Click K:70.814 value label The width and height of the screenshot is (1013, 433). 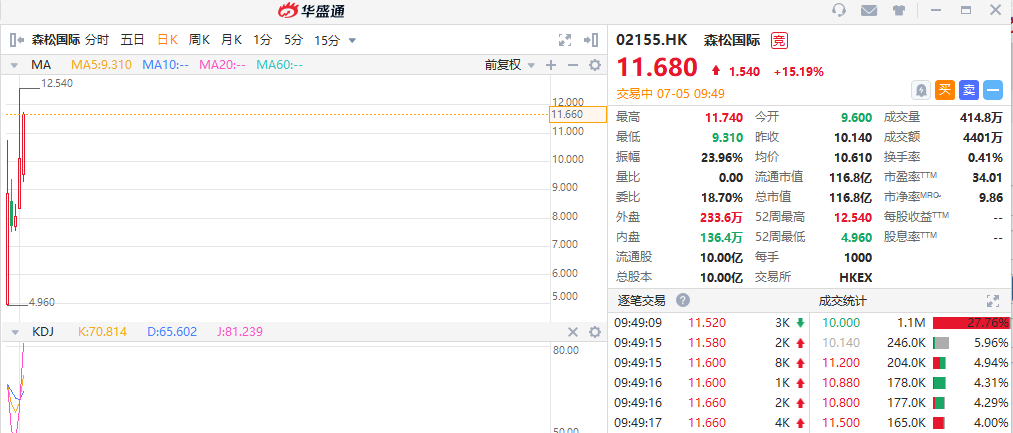102,332
